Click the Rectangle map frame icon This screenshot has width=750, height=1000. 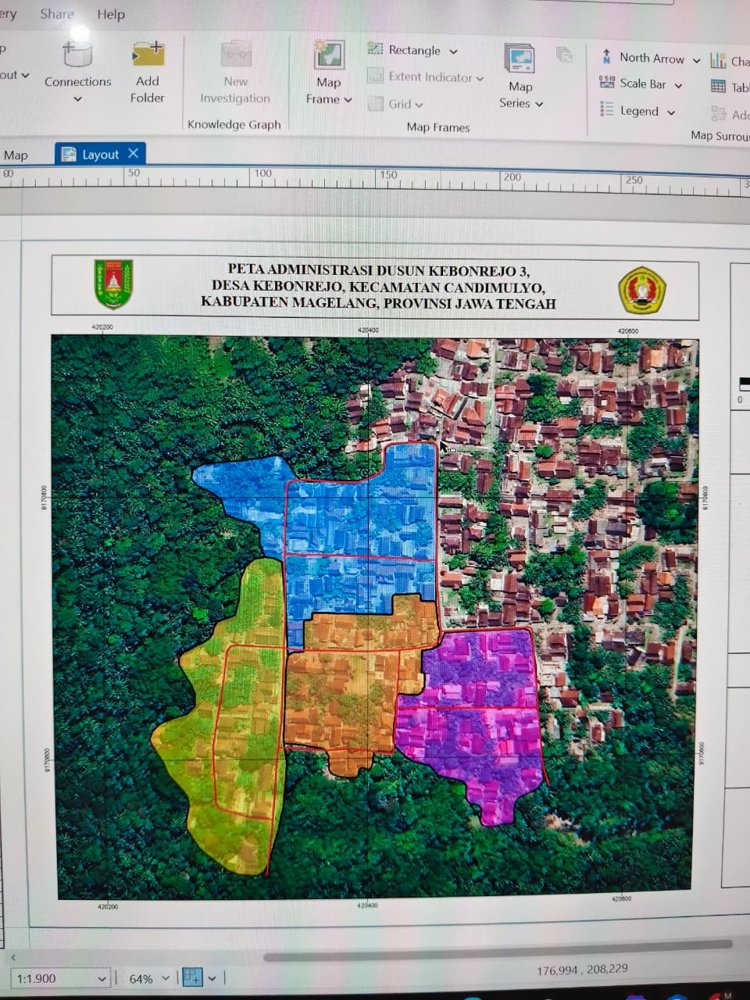click(375, 48)
